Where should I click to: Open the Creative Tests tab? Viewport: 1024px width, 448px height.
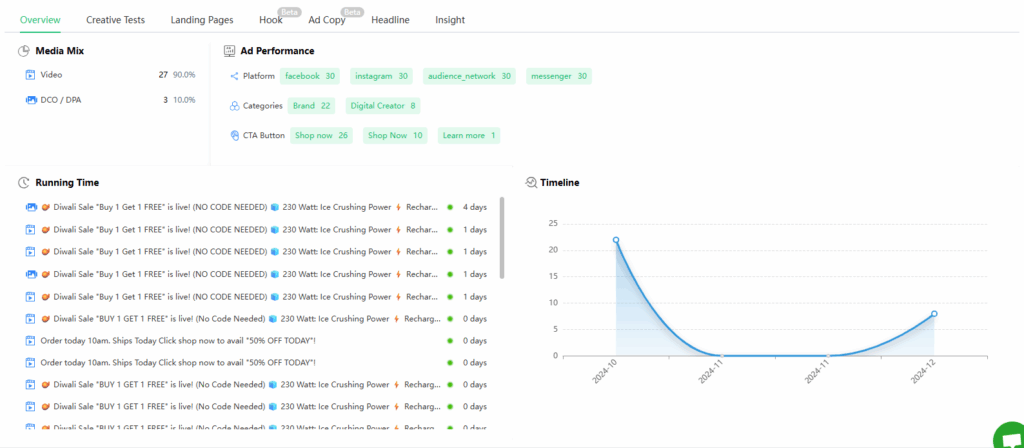point(116,20)
